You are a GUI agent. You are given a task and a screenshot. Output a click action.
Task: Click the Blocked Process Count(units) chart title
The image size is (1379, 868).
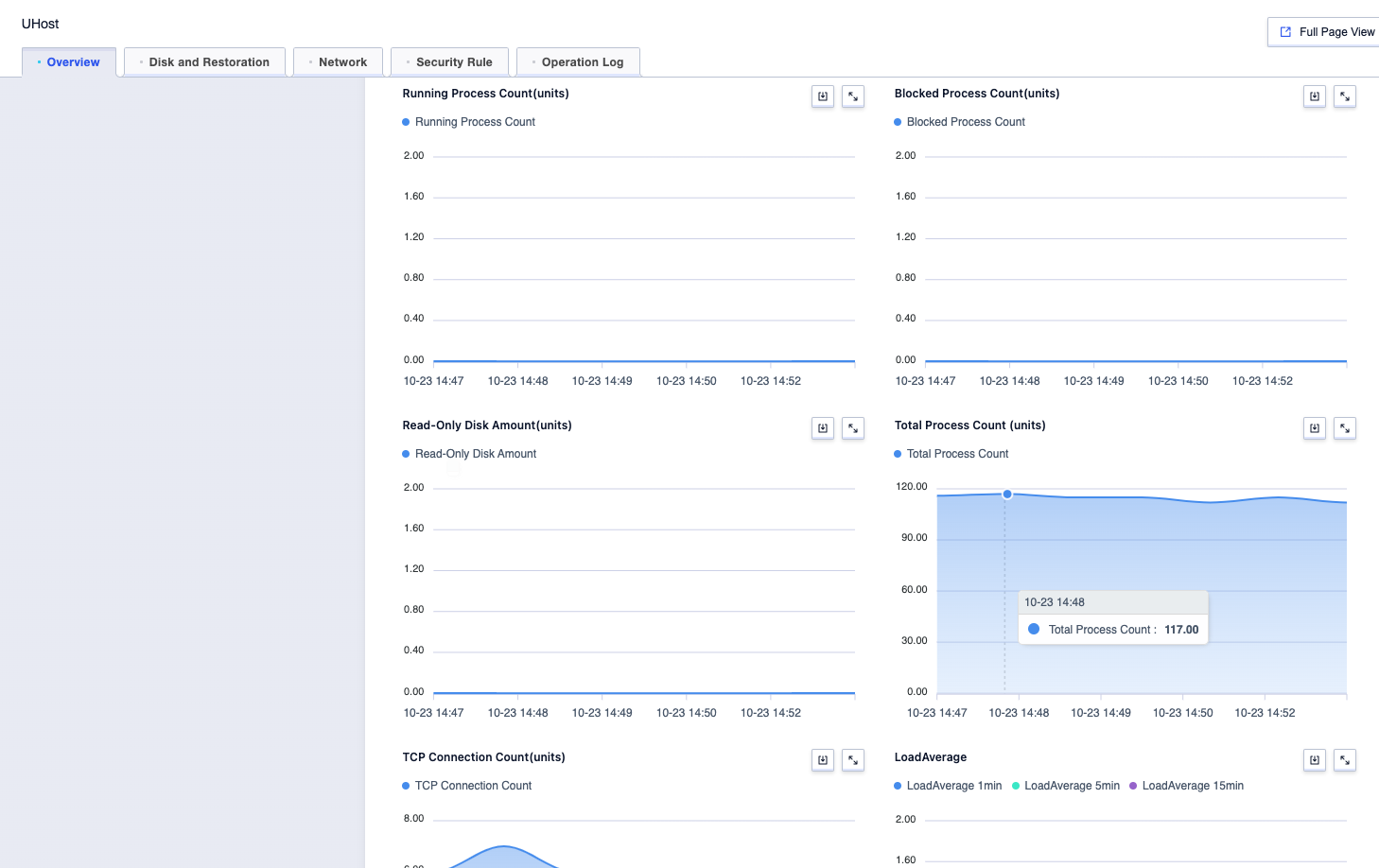(977, 94)
